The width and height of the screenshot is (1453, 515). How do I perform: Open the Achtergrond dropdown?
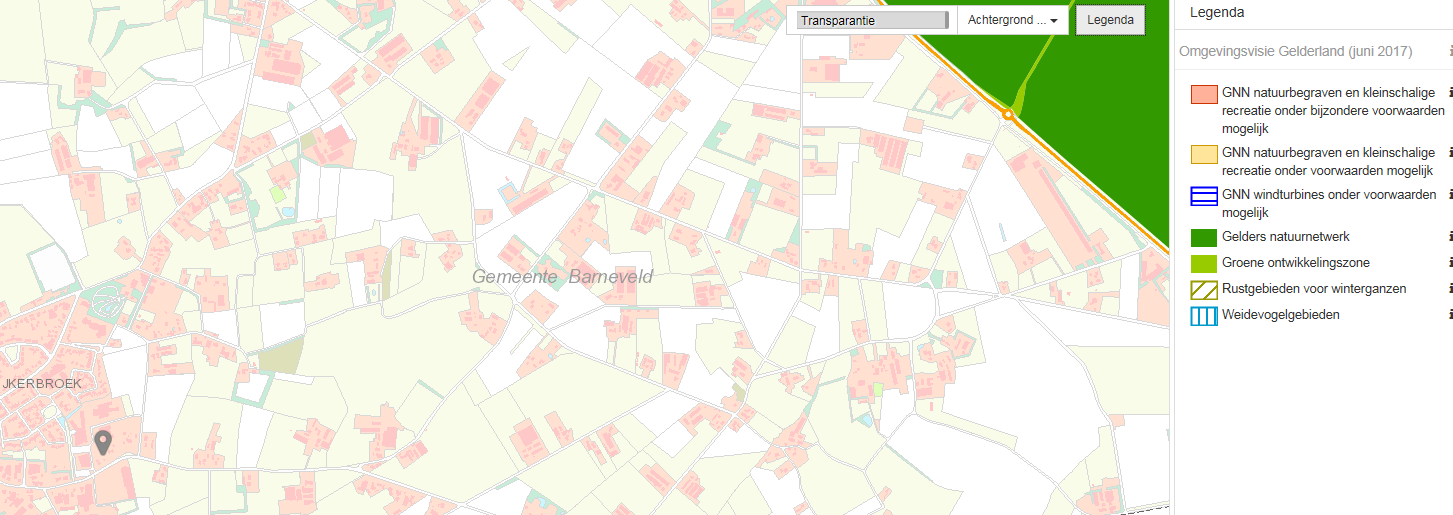click(x=1013, y=20)
